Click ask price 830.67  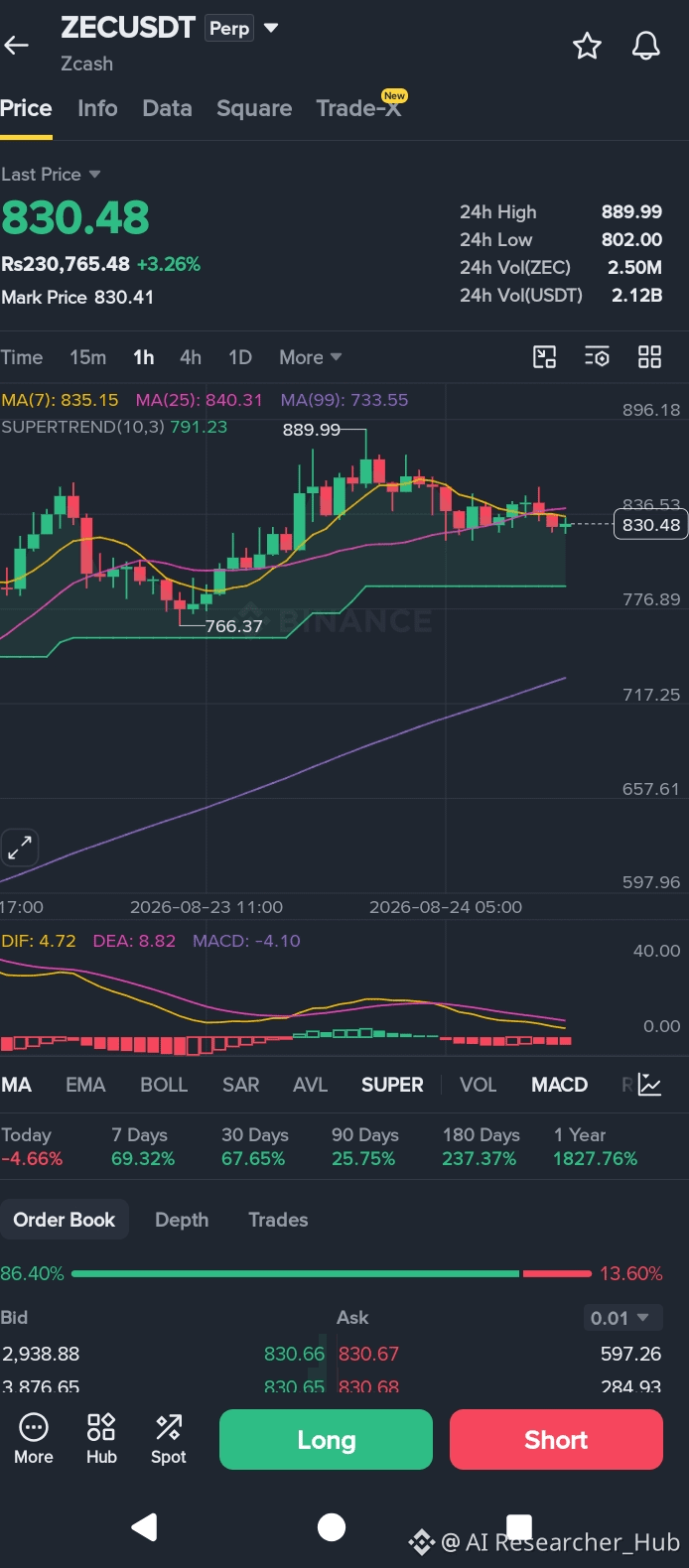point(368,1354)
